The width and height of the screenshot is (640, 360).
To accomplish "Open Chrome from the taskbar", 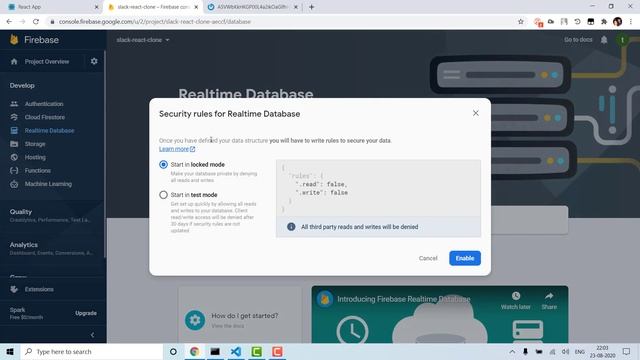I will coord(194,351).
